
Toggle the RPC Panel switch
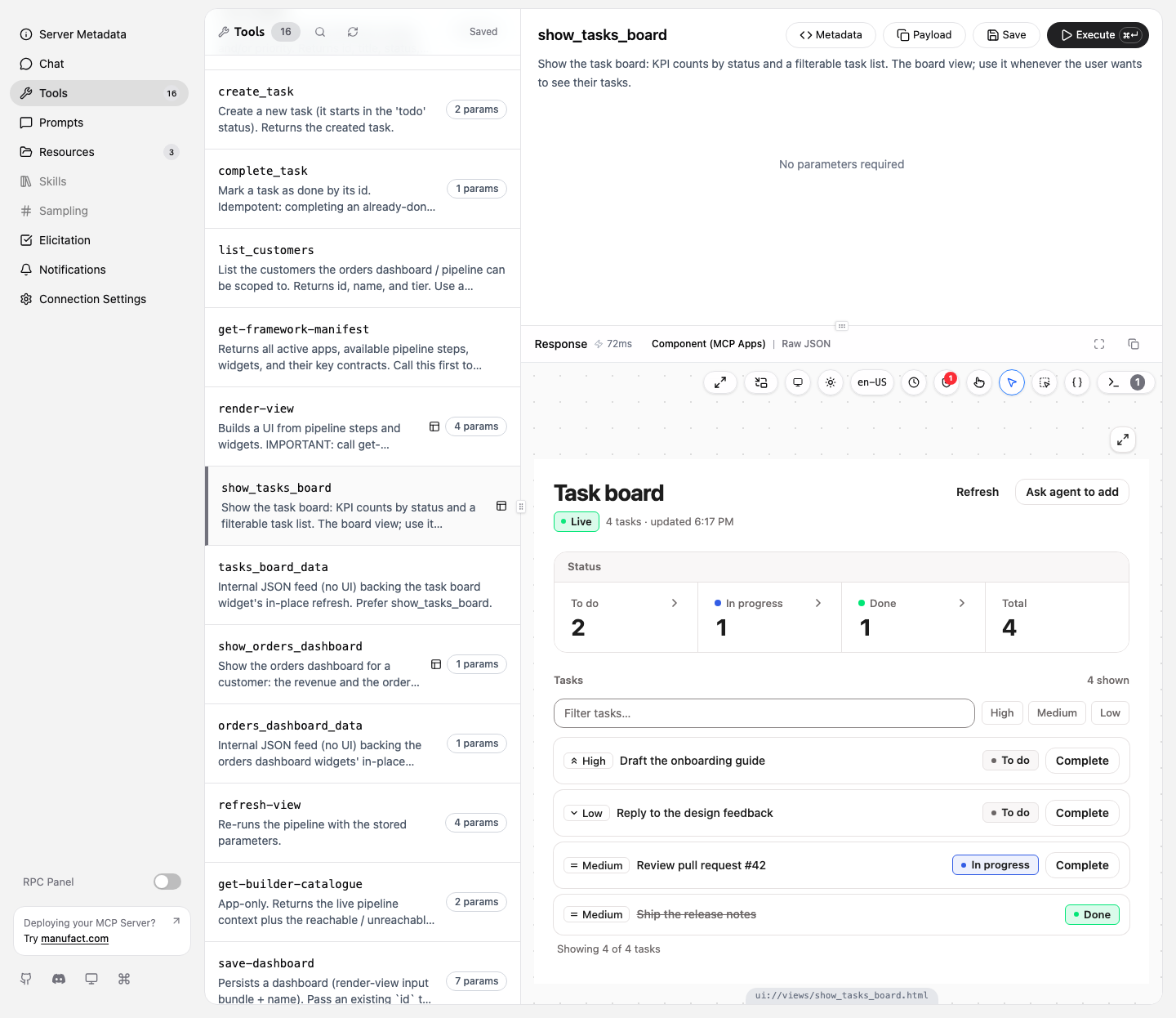[x=167, y=882]
